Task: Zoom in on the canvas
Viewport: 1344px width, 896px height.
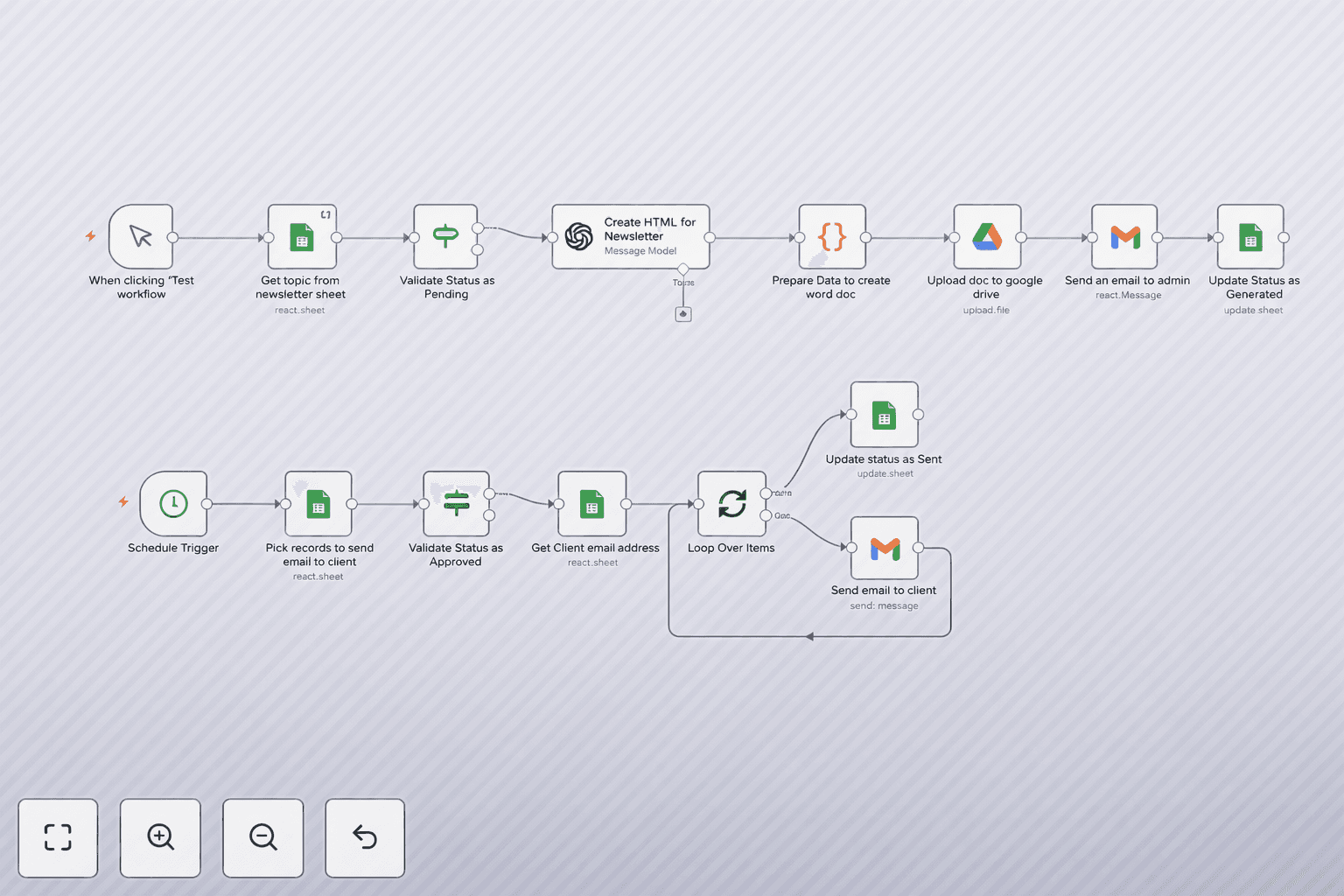Action: click(160, 837)
